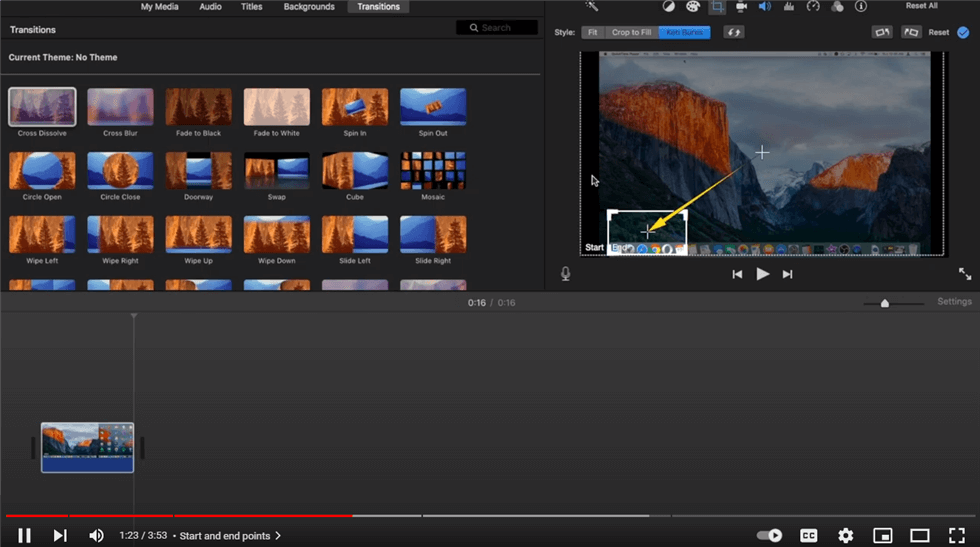The height and width of the screenshot is (547, 980).
Task: Open the stabilization camera icon
Action: click(741, 6)
